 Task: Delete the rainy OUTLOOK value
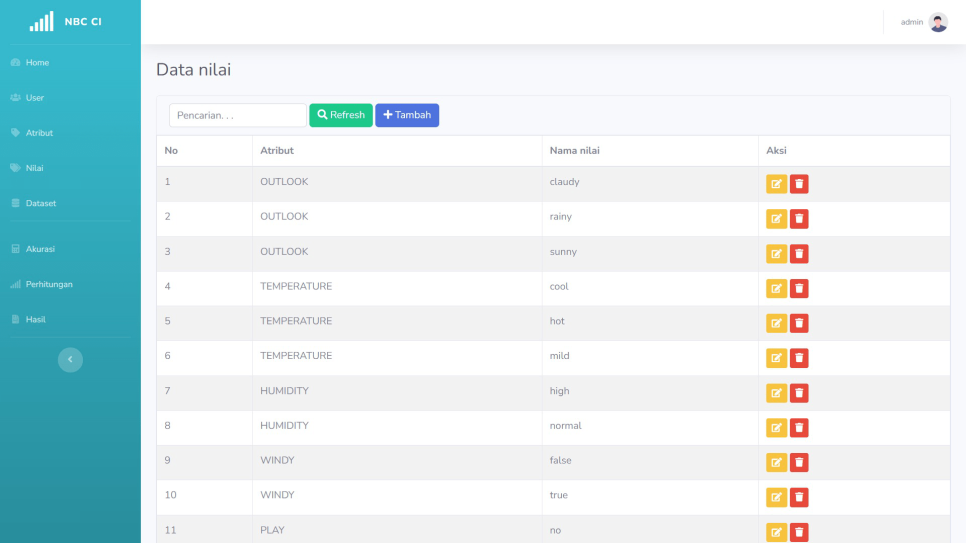click(x=799, y=219)
